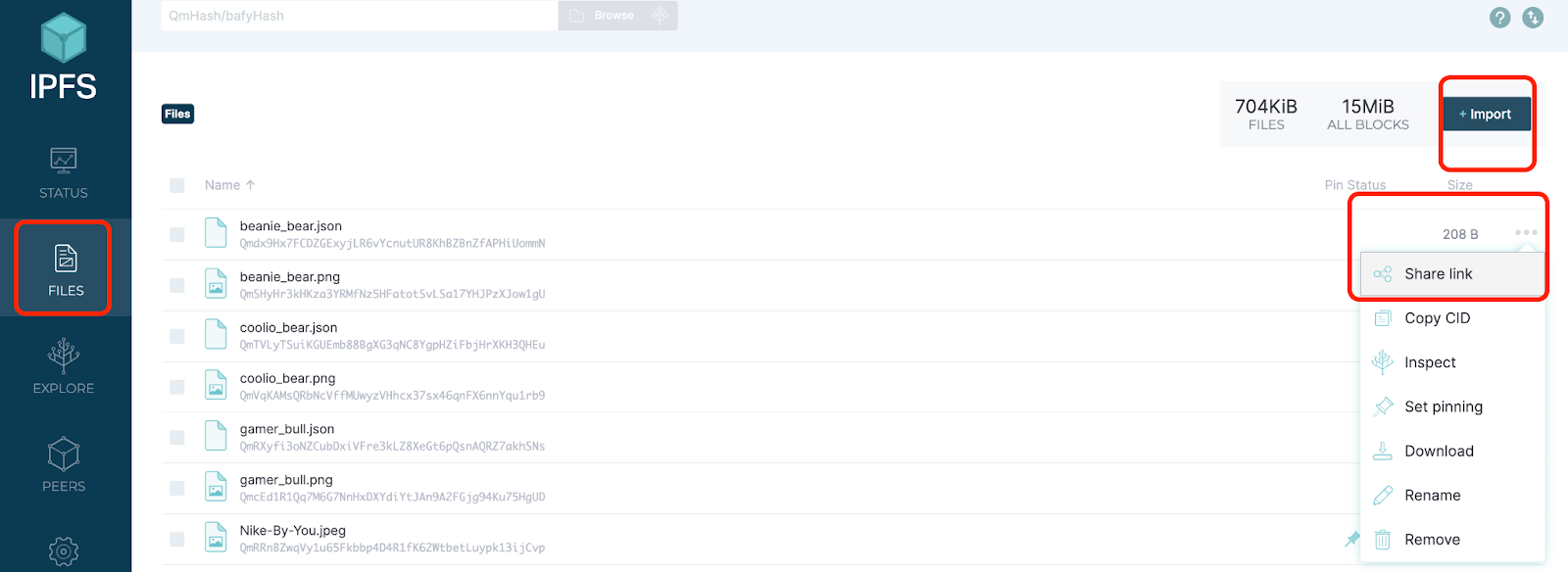Open three-dots menu for beanie_bear.json
1568x572 pixels.
[x=1526, y=233]
